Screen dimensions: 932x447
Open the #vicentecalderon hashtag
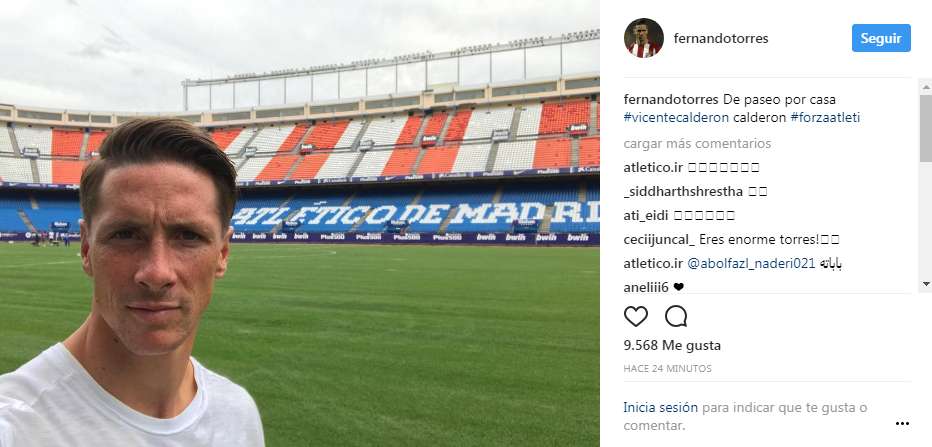click(676, 118)
